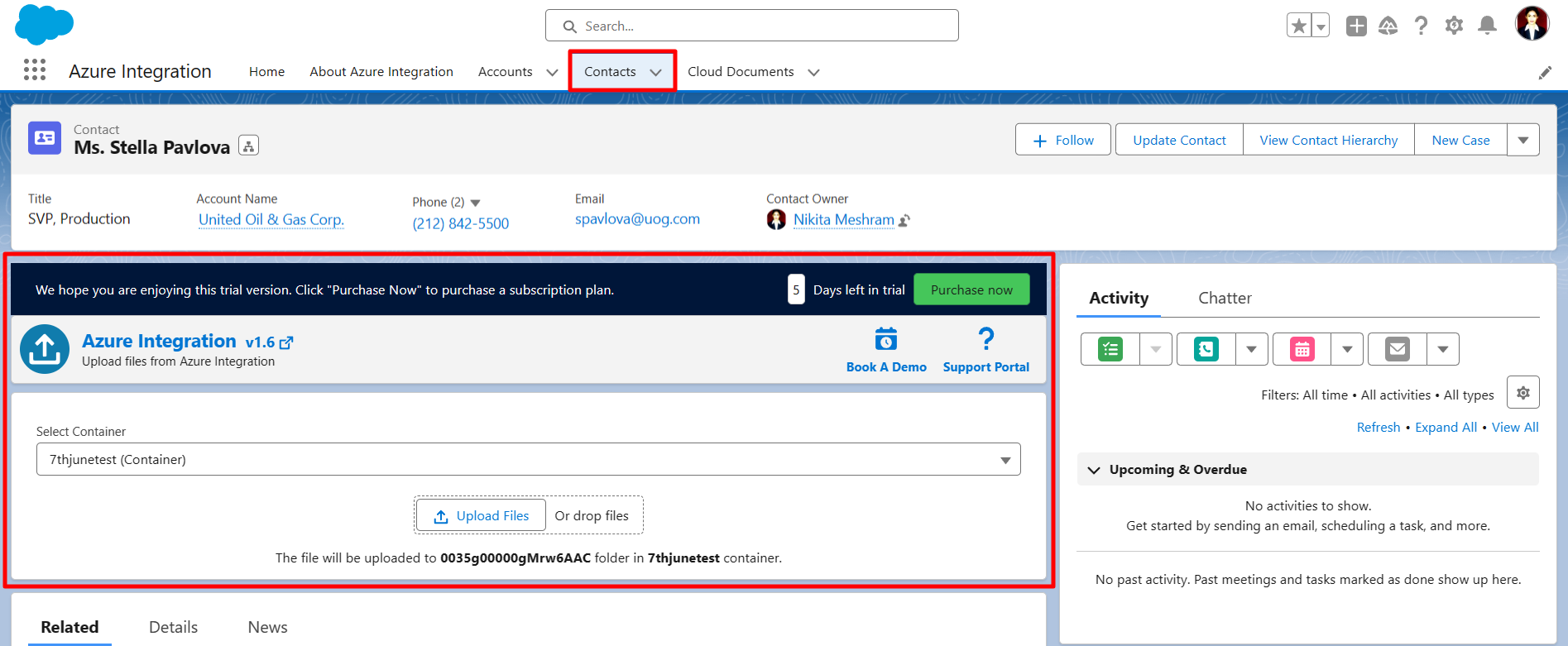This screenshot has height=646, width=1568.
Task: Open the Contacts tab dropdown chevron
Action: coord(655,73)
